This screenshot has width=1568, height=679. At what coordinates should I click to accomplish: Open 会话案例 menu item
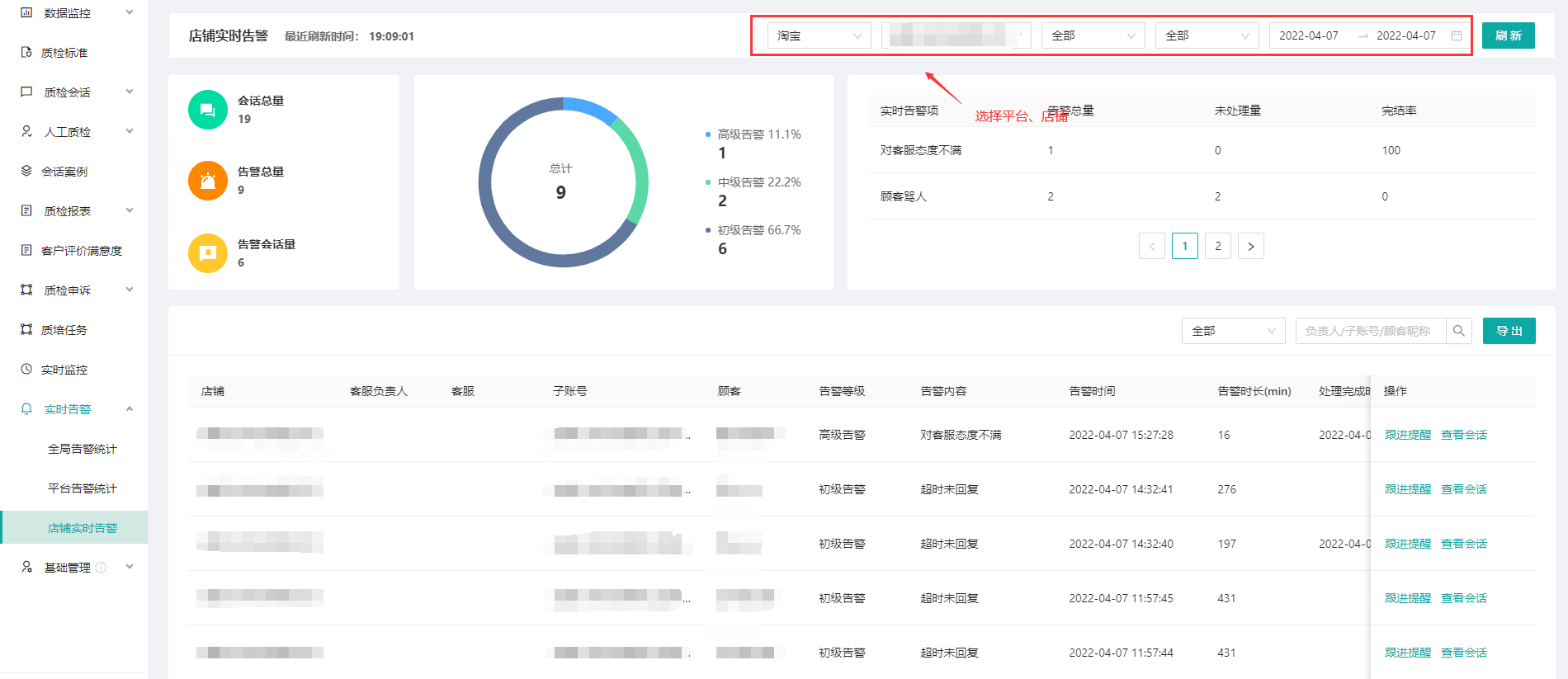pyautogui.click(x=64, y=172)
